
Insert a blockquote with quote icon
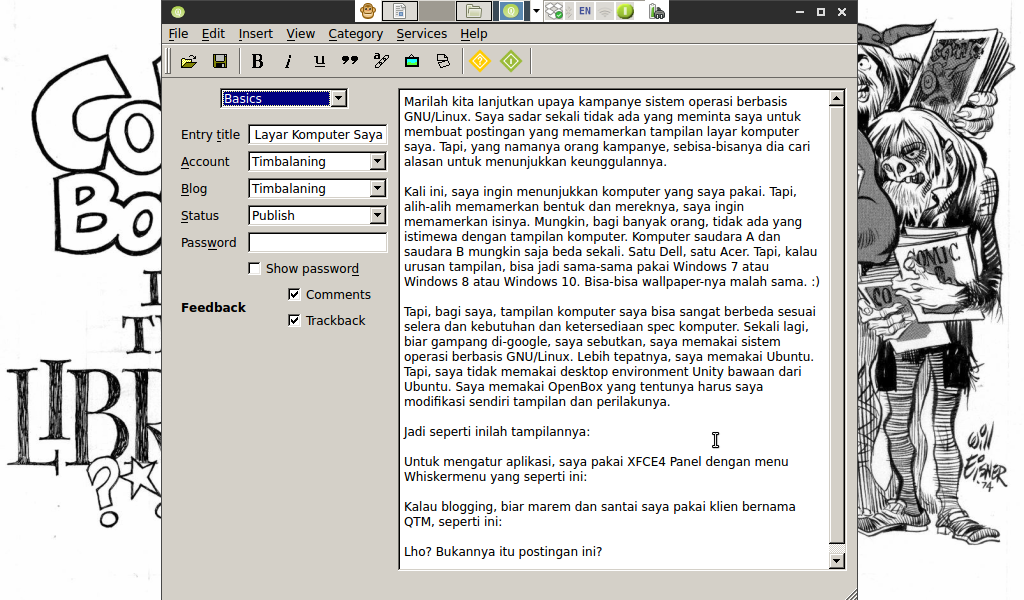click(350, 61)
